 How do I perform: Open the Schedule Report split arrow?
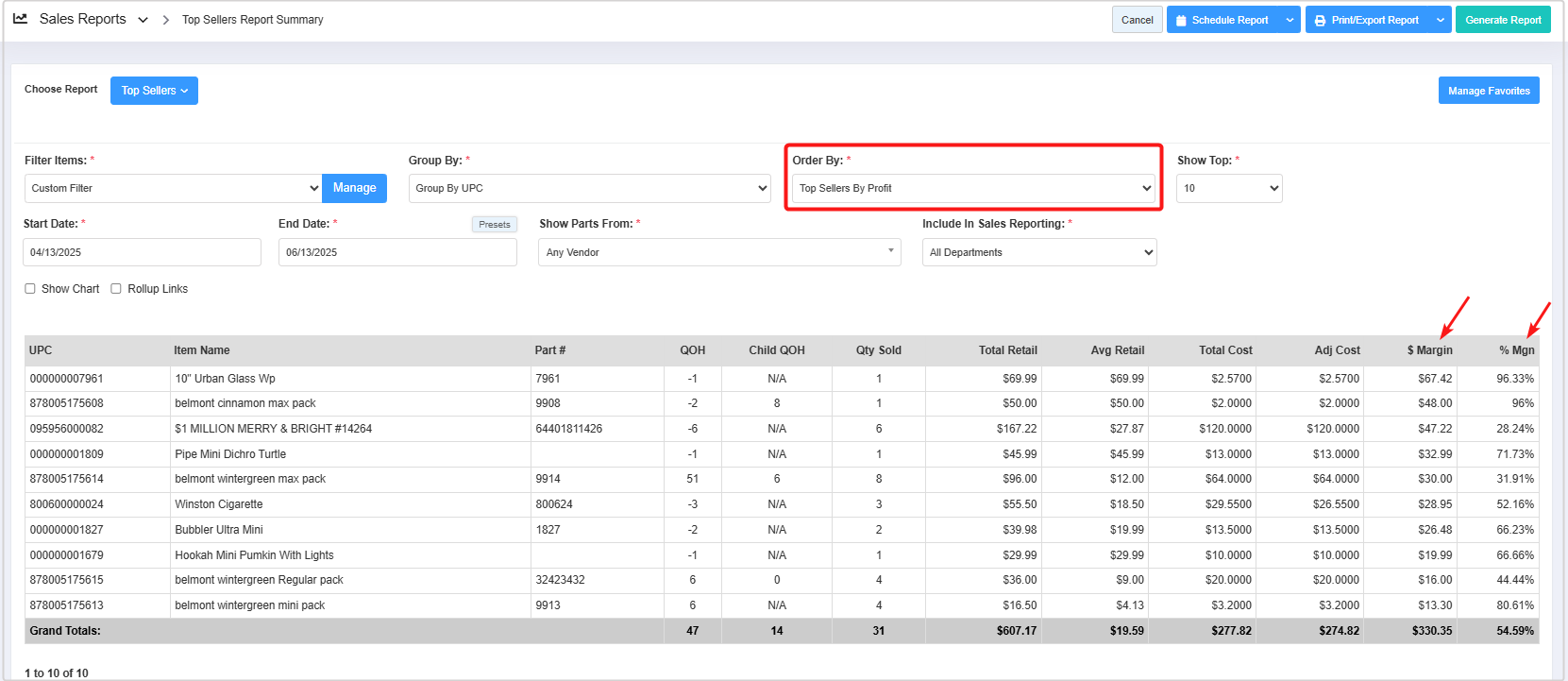[x=1290, y=20]
